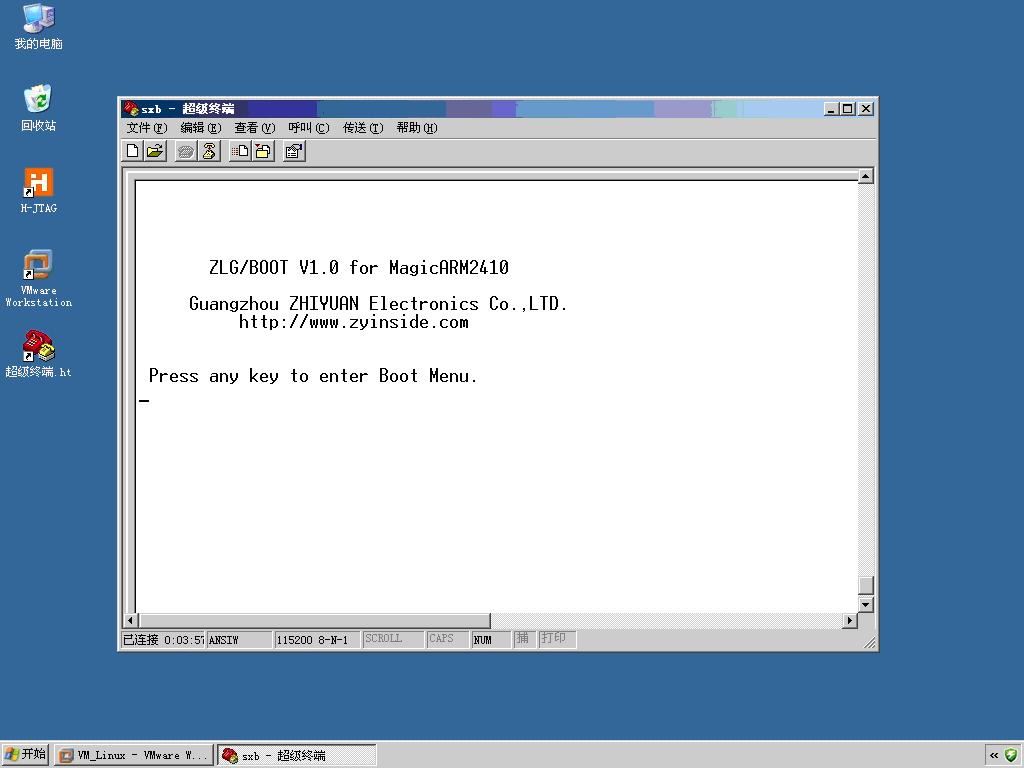1024x768 pixels.
Task: Click horizontal scrollbar right arrow
Action: point(850,620)
